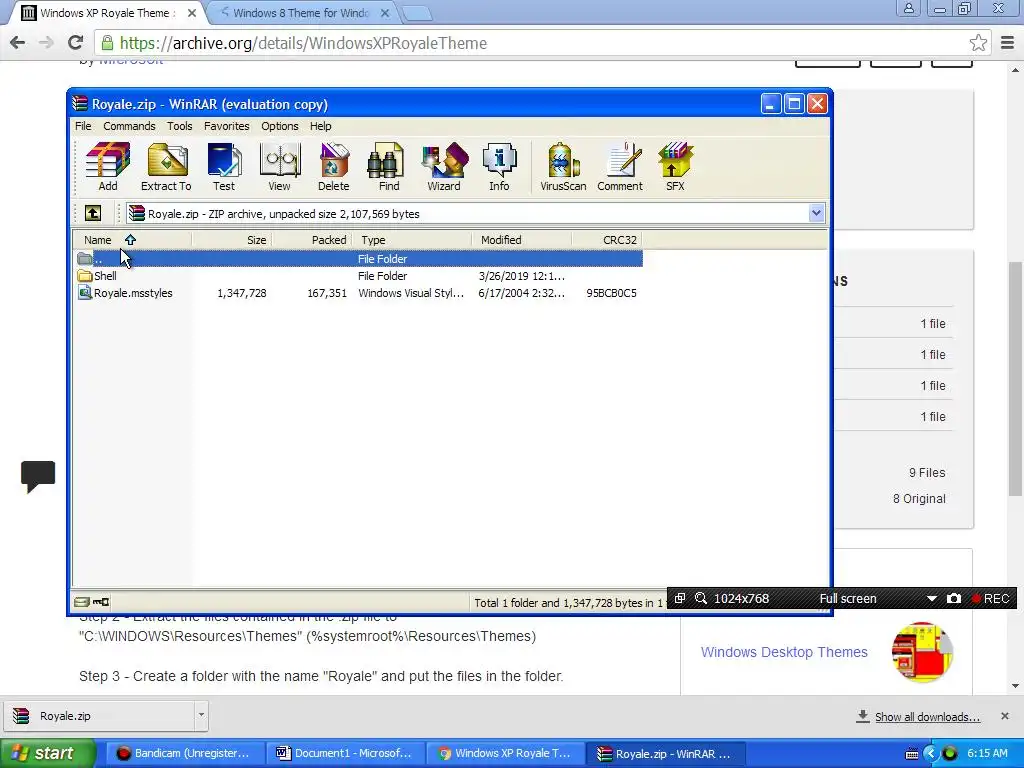Click the Delete toolbar icon
The width and height of the screenshot is (1024, 768).
334,167
